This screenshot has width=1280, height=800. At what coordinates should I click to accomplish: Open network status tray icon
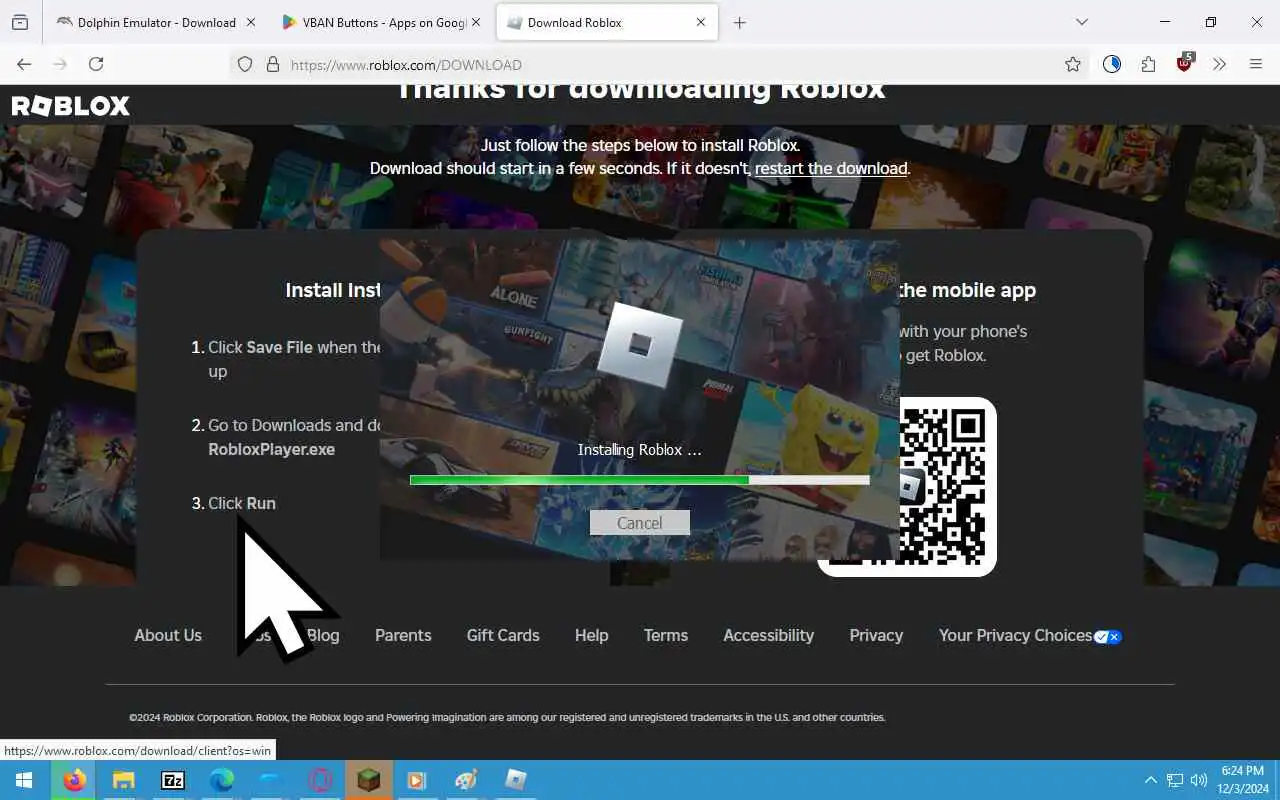coord(1175,780)
